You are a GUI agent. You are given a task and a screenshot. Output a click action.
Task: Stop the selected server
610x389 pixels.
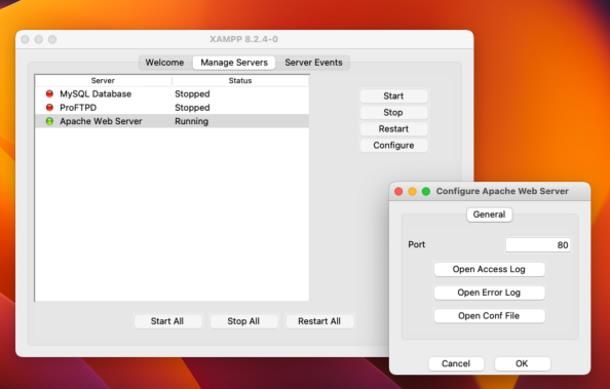pyautogui.click(x=394, y=112)
